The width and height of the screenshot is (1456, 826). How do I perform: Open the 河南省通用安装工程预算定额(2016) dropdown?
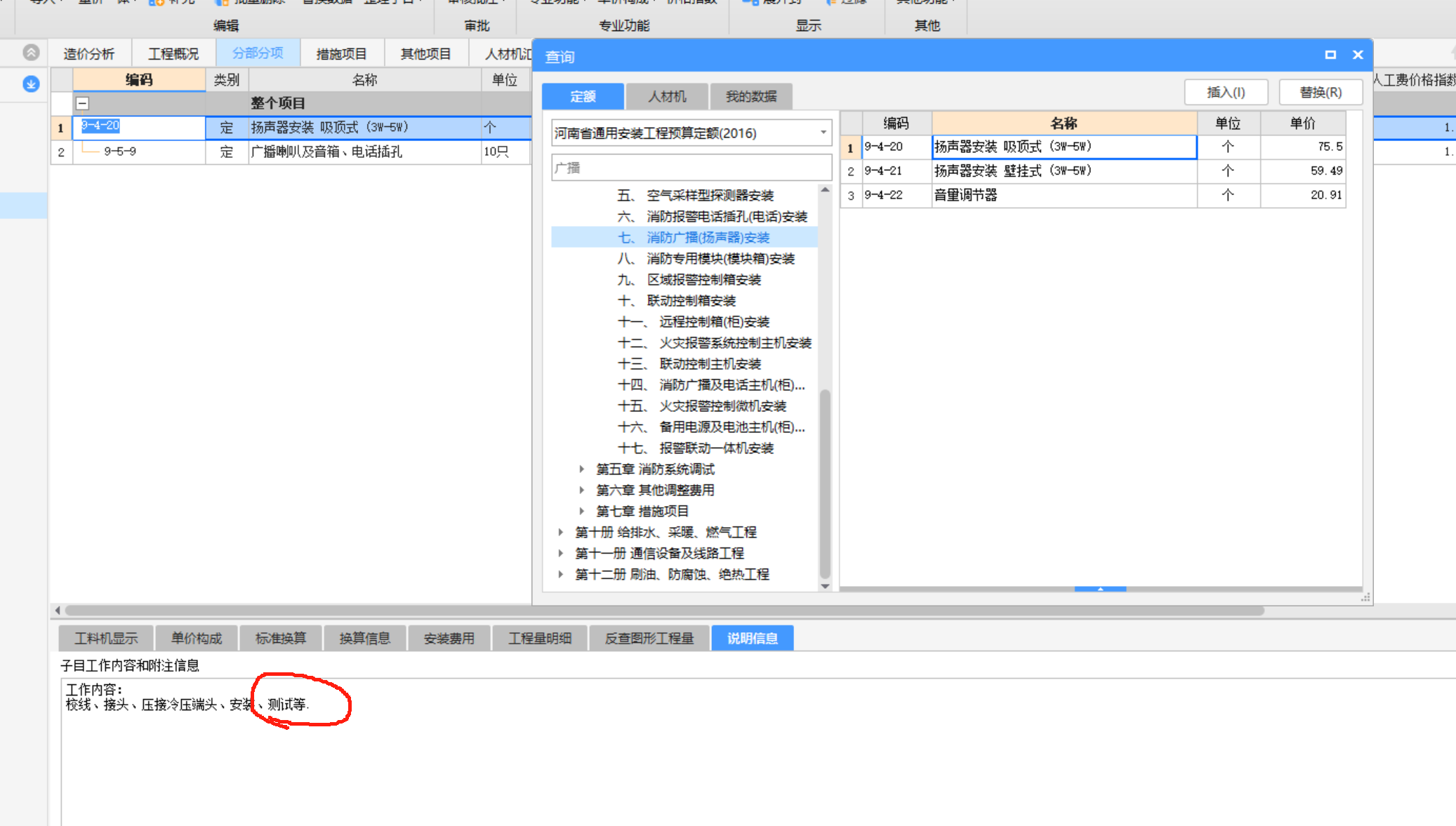click(823, 133)
